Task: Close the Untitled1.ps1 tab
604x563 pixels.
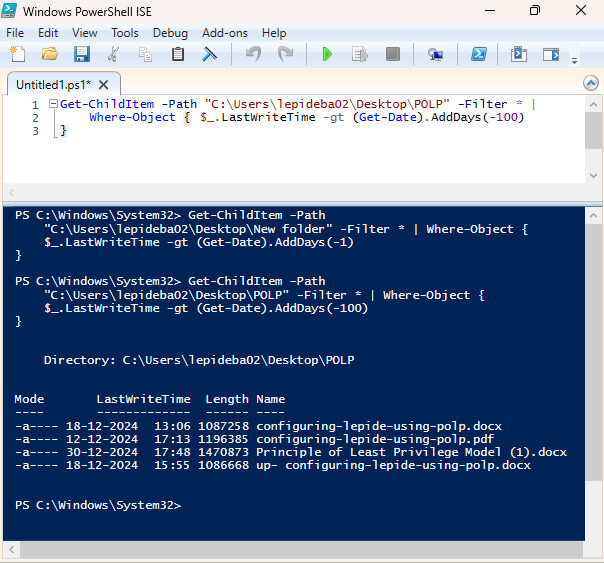Action: pos(103,84)
